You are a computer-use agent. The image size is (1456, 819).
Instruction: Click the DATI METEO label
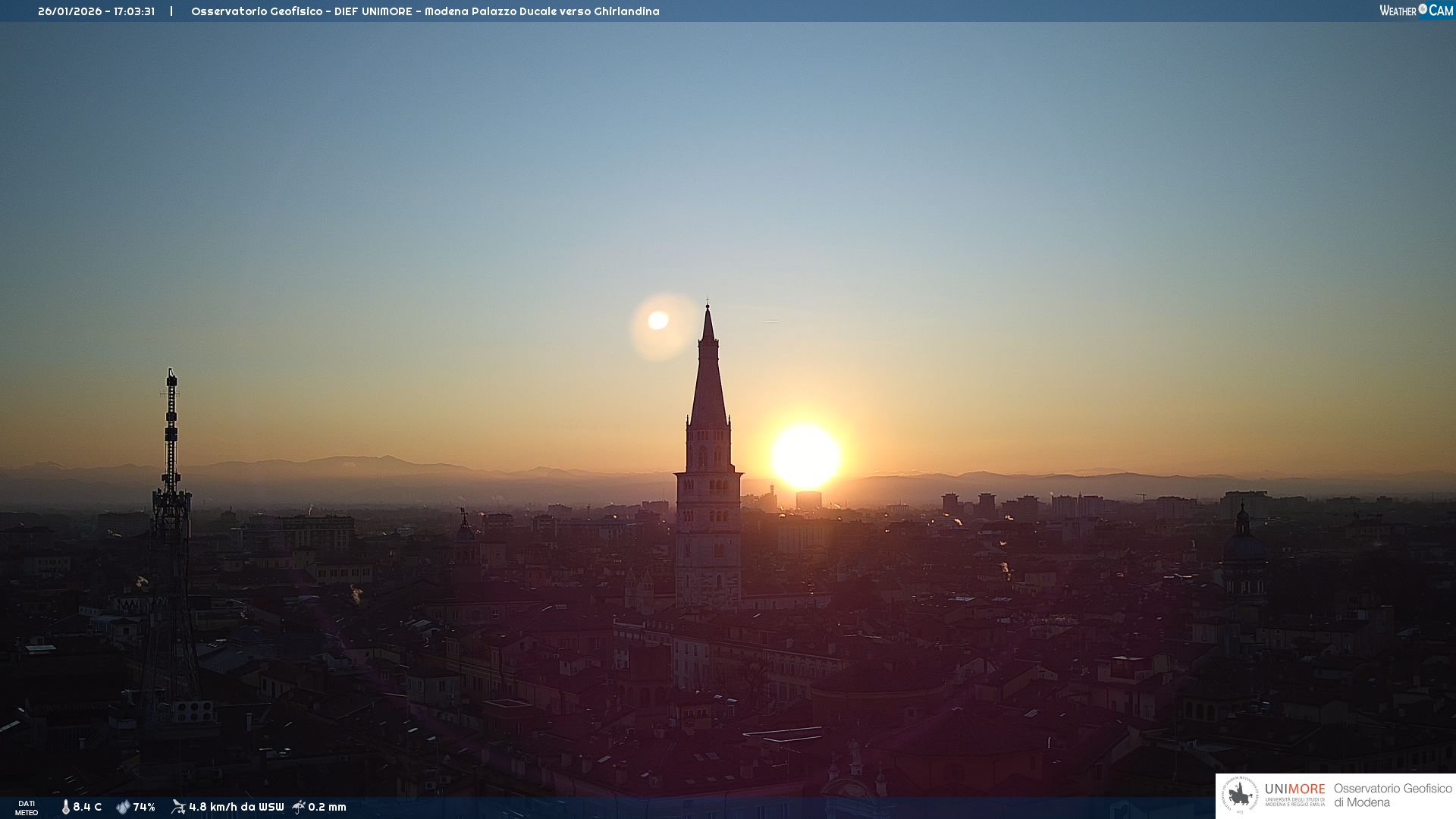point(27,808)
